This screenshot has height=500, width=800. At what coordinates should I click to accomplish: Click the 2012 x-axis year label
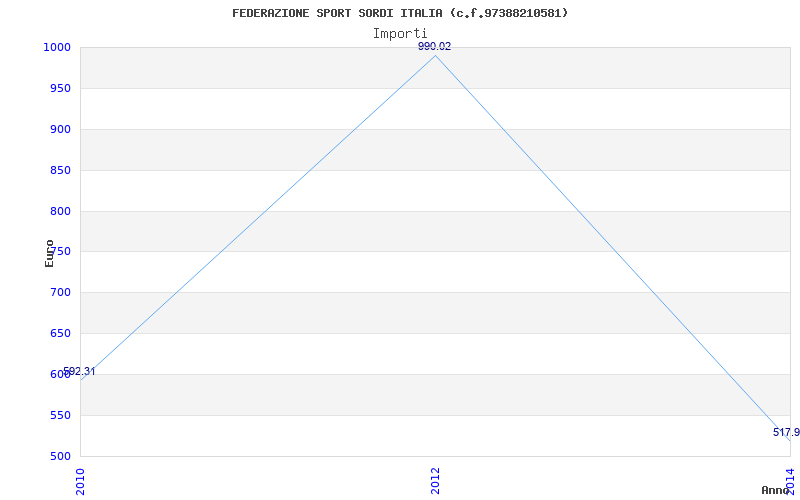click(x=435, y=481)
